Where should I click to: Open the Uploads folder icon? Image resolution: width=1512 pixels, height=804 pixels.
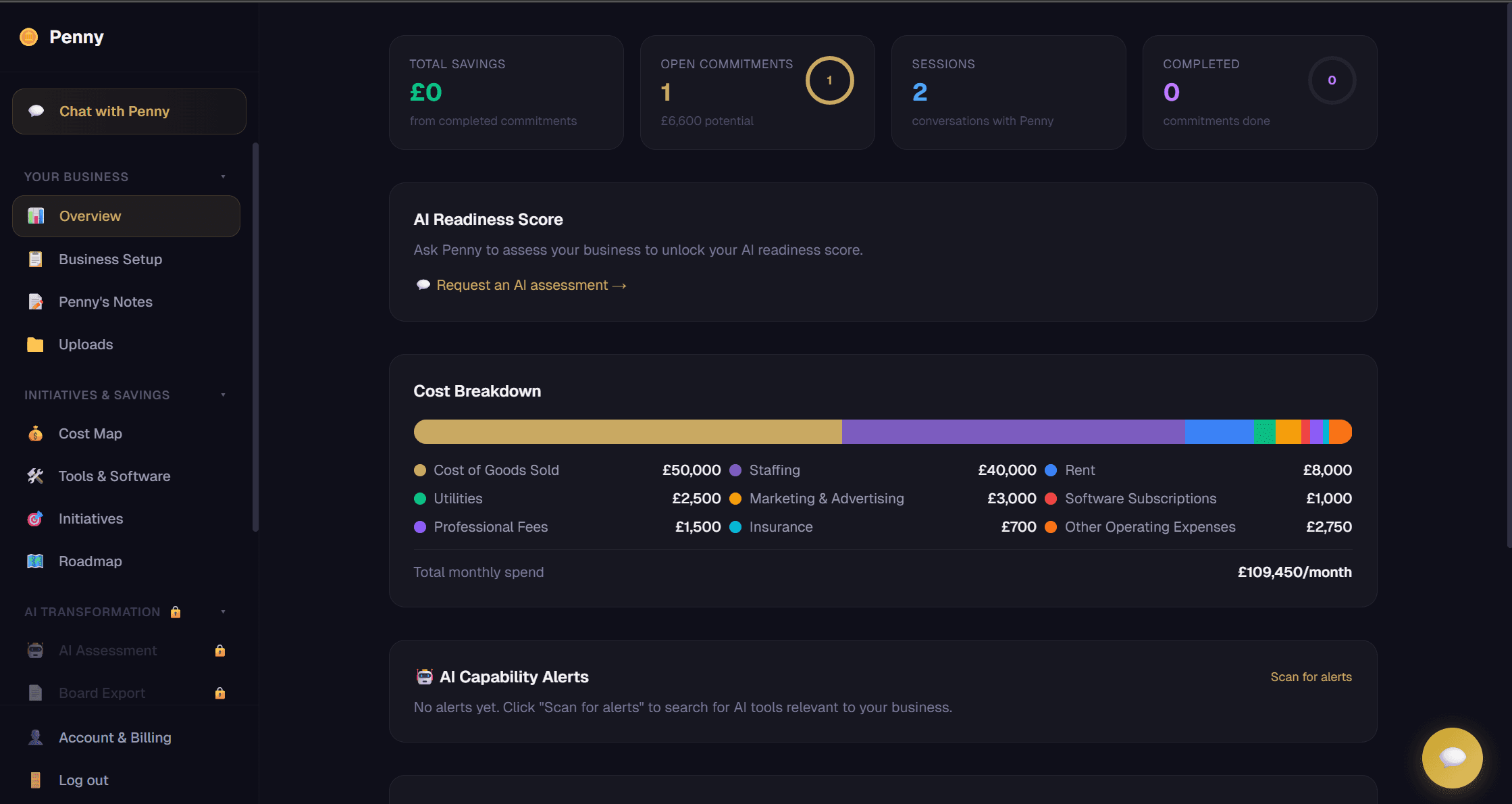[35, 344]
